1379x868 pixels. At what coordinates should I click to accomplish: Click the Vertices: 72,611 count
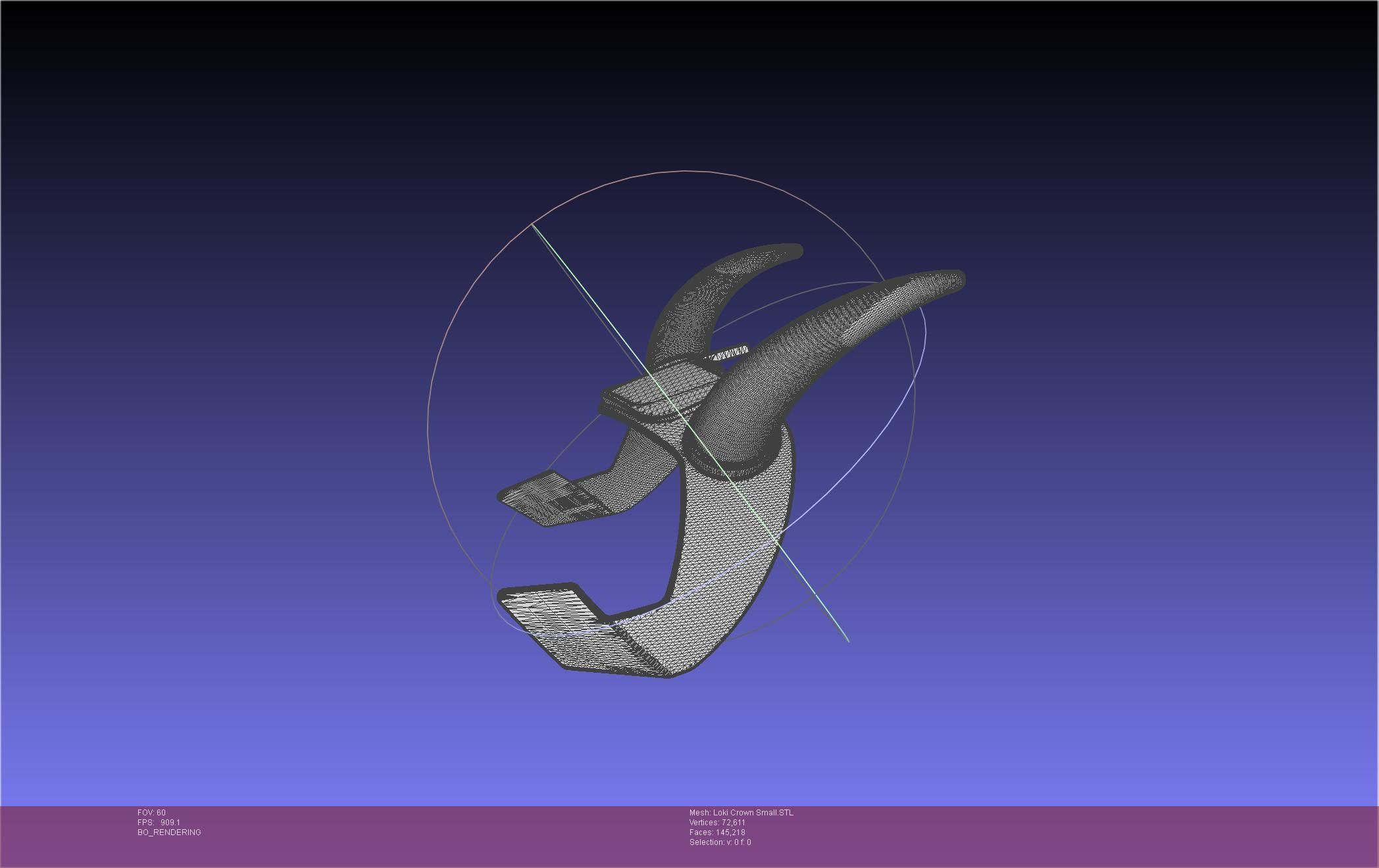(x=717, y=823)
